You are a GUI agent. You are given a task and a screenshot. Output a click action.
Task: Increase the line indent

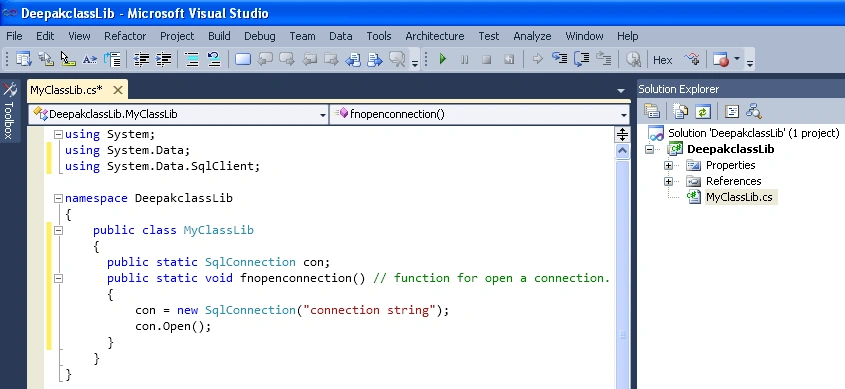point(163,59)
